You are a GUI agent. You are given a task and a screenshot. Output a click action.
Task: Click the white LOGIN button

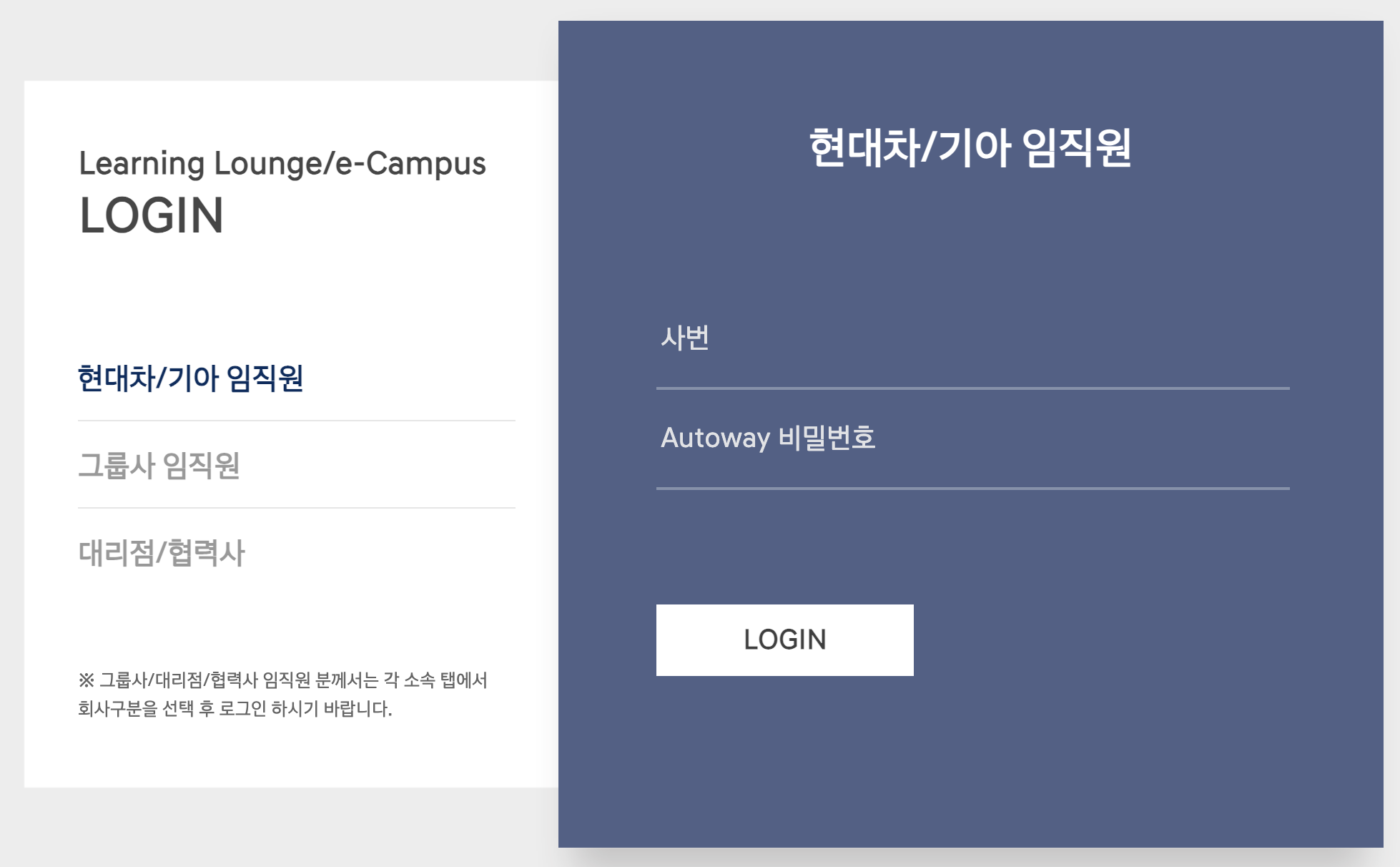pos(784,640)
